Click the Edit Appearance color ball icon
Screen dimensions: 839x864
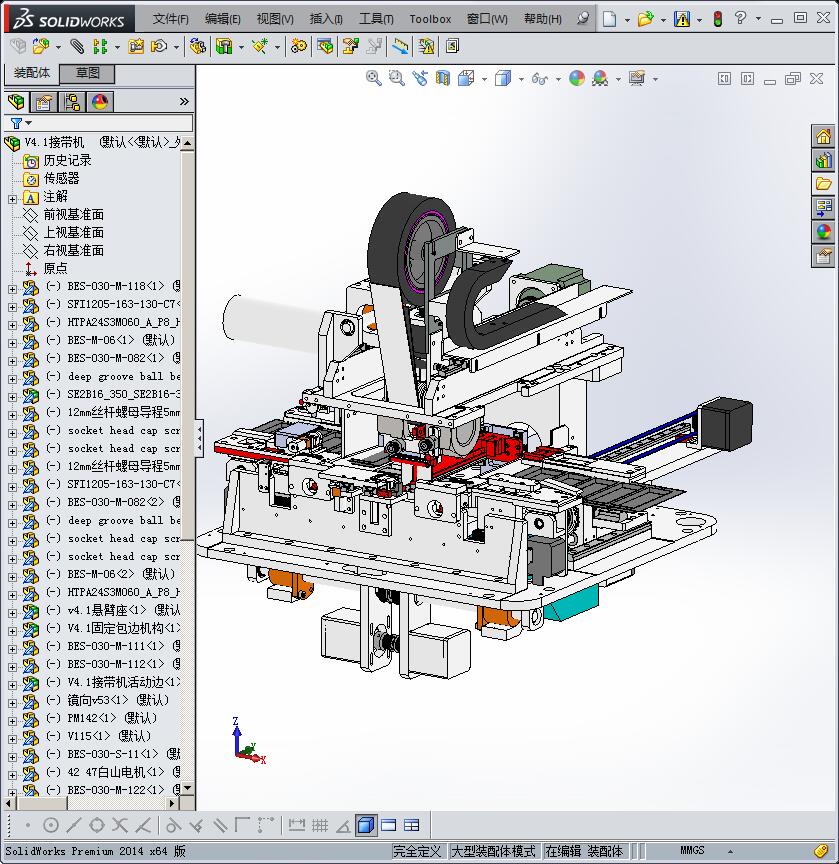click(x=577, y=78)
